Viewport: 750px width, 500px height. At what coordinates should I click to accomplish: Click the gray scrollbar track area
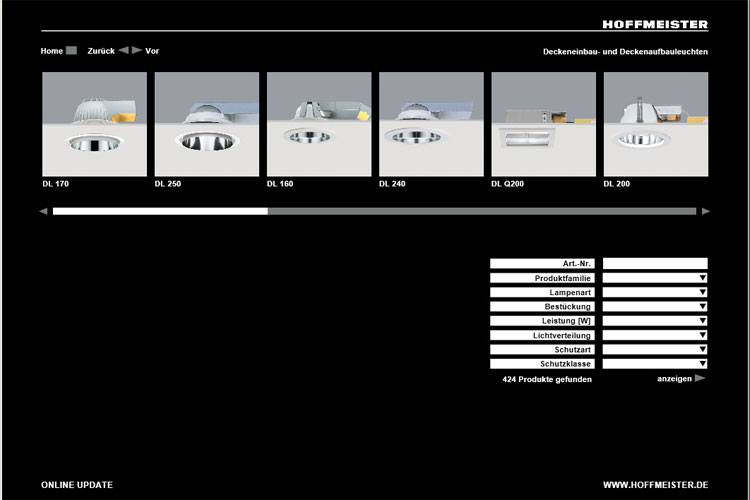[x=482, y=211]
